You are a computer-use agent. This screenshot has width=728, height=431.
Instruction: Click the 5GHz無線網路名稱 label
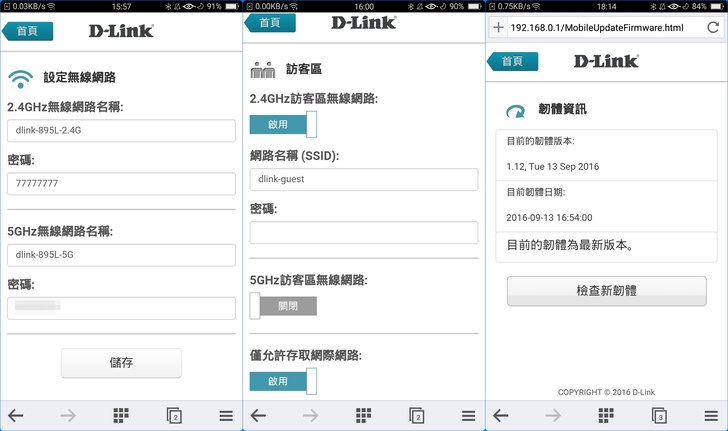60,231
